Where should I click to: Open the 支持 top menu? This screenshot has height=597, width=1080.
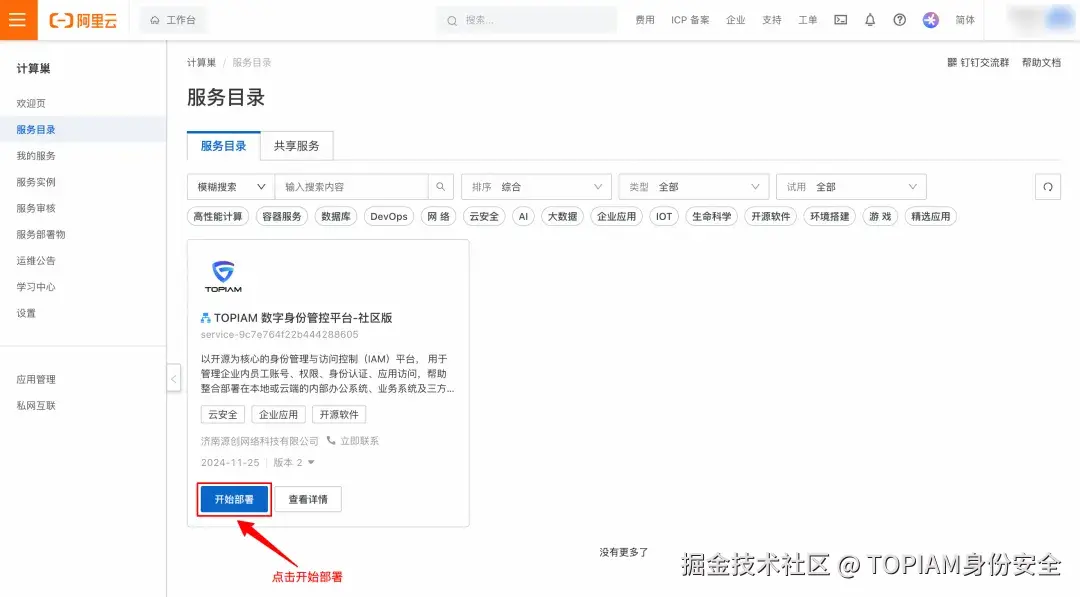(x=771, y=20)
